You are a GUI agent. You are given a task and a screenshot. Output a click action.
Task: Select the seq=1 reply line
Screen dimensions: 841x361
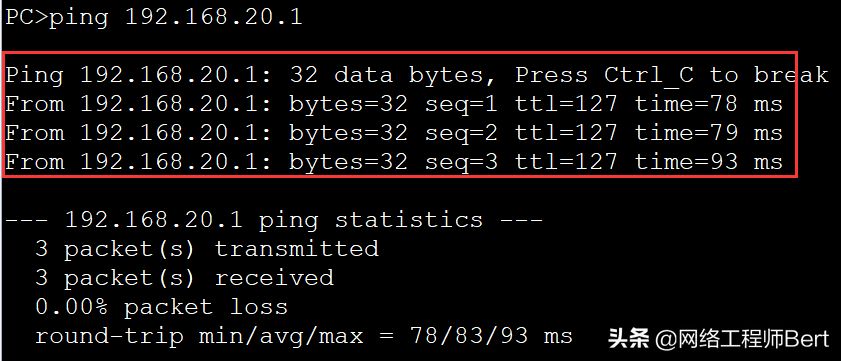[394, 104]
